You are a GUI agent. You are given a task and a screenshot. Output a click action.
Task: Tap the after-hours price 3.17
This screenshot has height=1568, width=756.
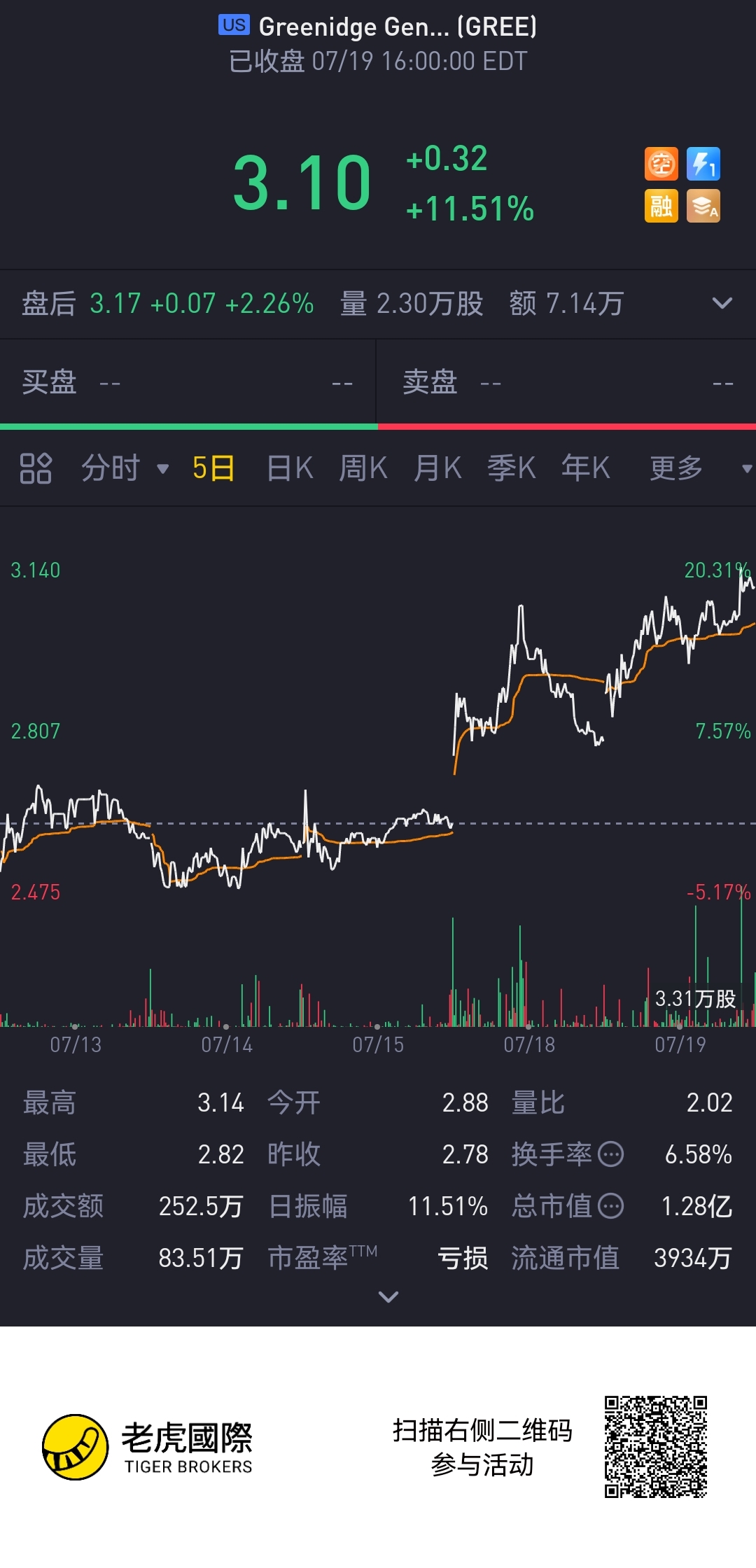tap(115, 304)
